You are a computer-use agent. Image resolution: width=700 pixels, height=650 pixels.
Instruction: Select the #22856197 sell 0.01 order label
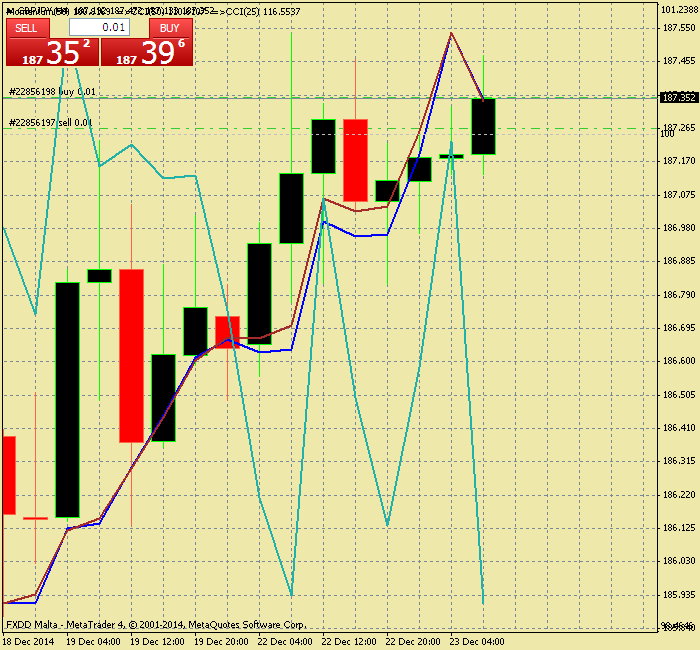coord(50,123)
